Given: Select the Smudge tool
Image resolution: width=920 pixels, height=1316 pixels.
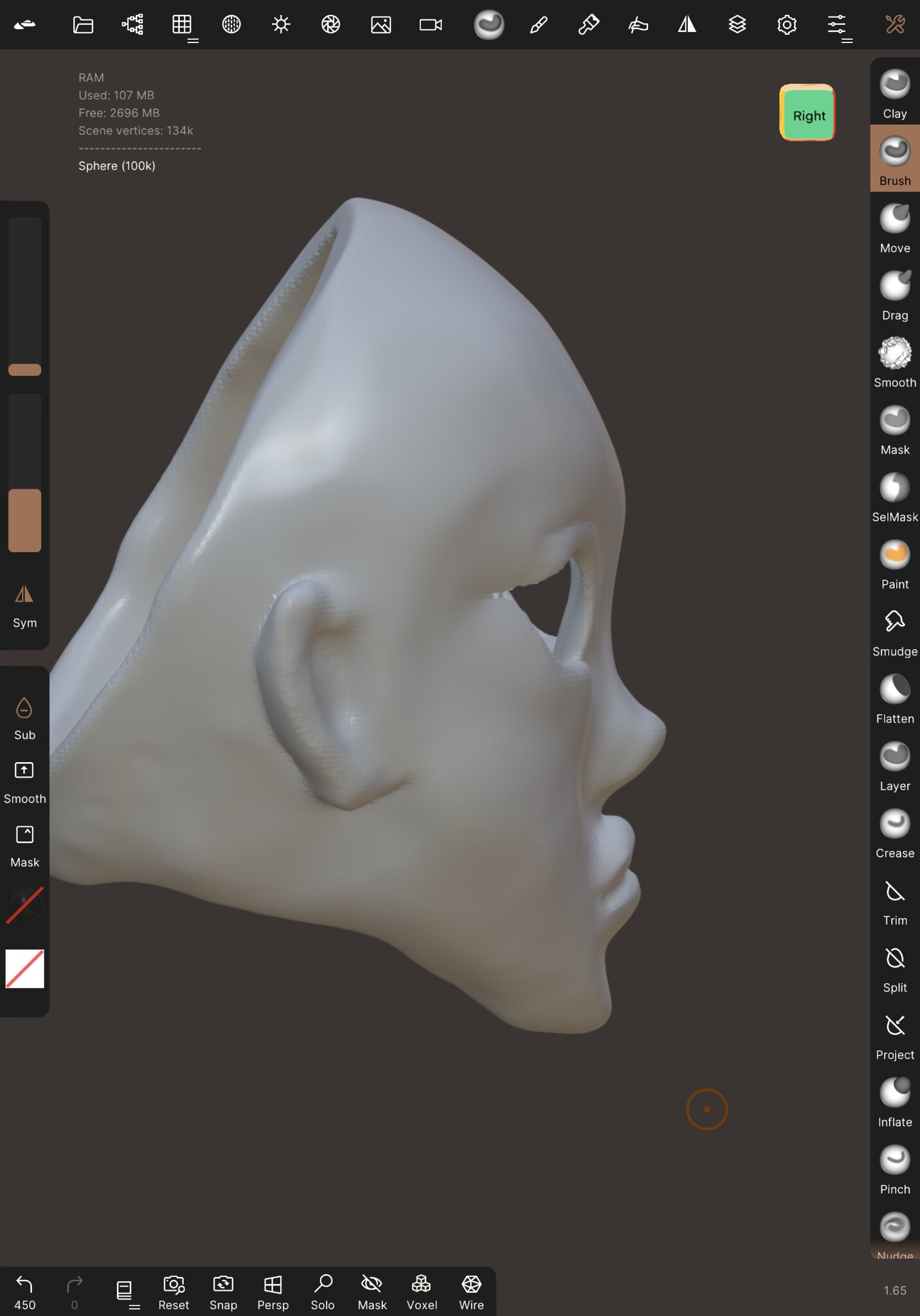Looking at the screenshot, I should click(x=895, y=631).
